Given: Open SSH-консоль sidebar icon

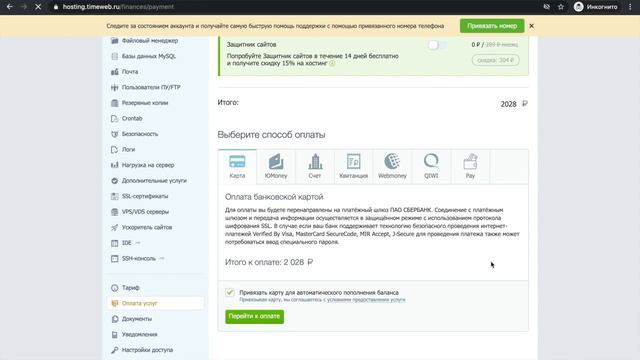Looking at the screenshot, I should click(115, 258).
